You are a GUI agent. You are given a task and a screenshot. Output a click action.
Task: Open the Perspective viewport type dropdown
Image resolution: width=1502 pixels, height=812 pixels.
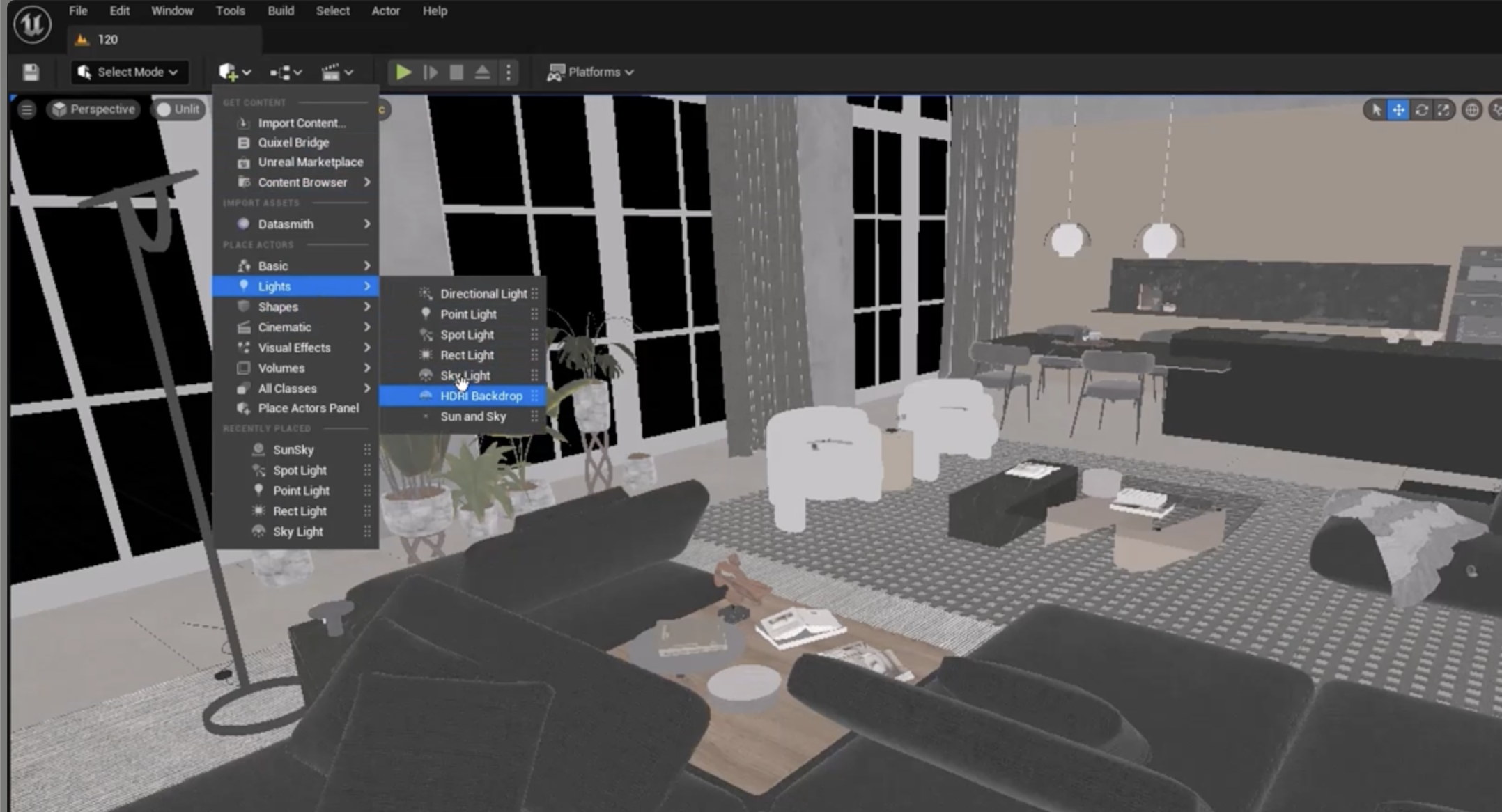pyautogui.click(x=94, y=109)
